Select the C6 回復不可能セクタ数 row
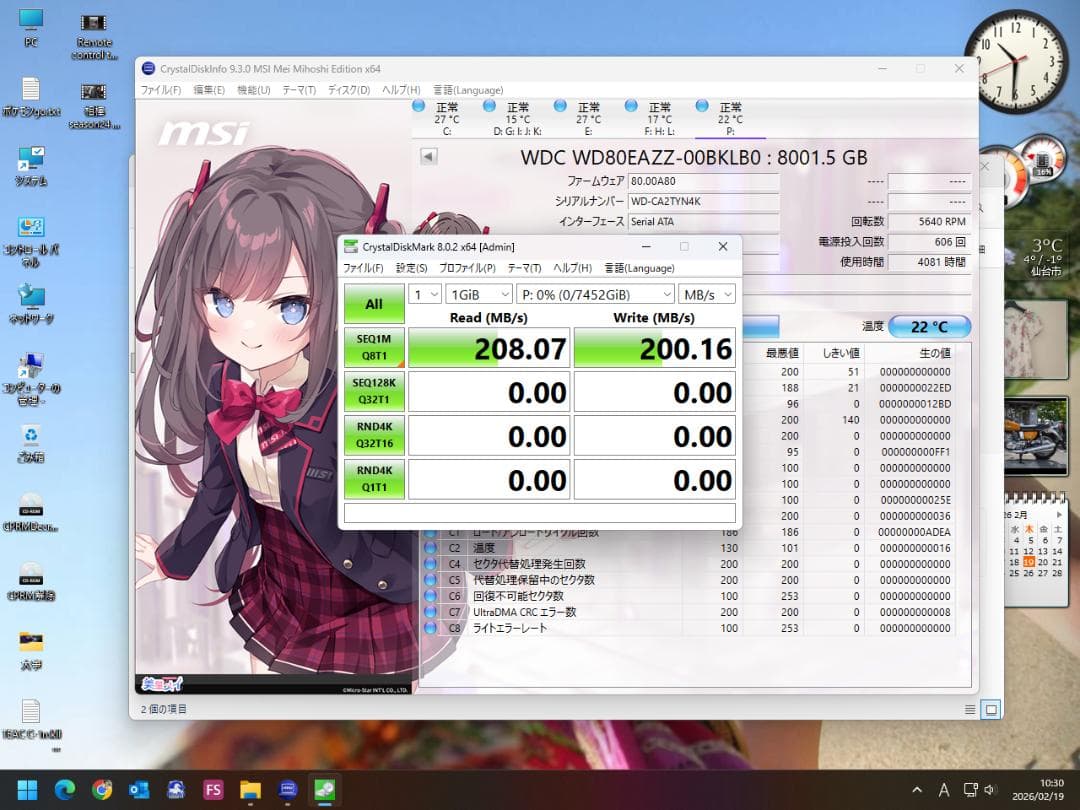This screenshot has height=810, width=1080. pyautogui.click(x=687, y=596)
